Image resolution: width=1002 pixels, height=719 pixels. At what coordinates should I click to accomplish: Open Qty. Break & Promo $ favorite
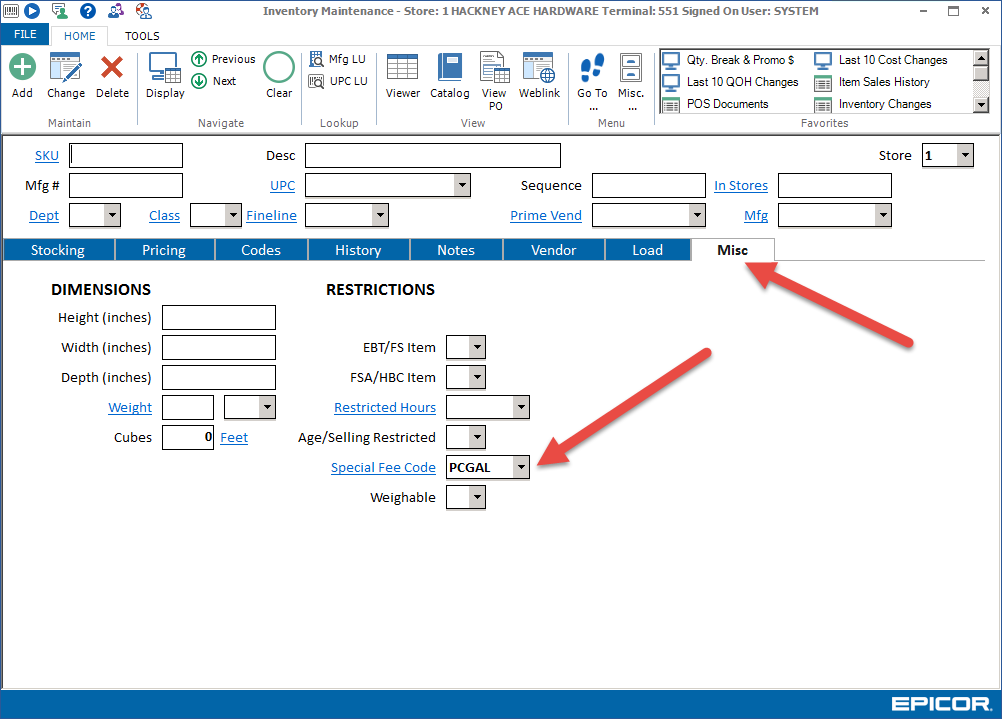pos(728,60)
